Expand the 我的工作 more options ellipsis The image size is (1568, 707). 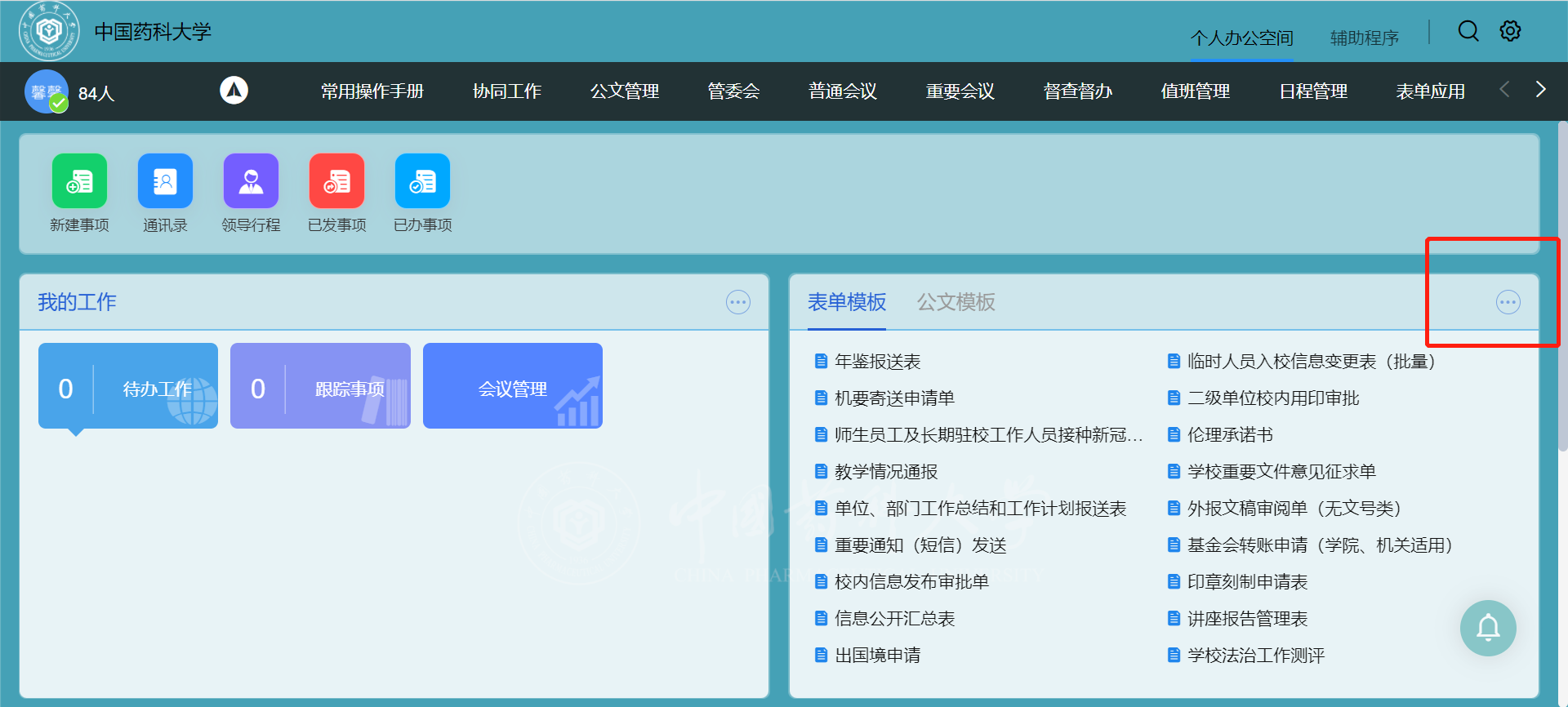(x=737, y=303)
